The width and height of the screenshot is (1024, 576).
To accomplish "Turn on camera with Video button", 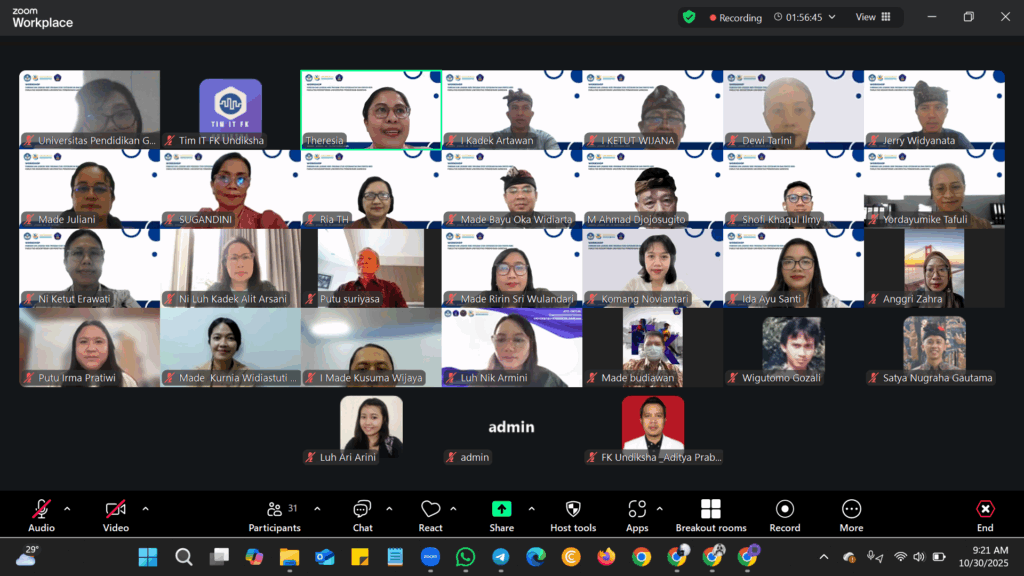I will coord(116,515).
